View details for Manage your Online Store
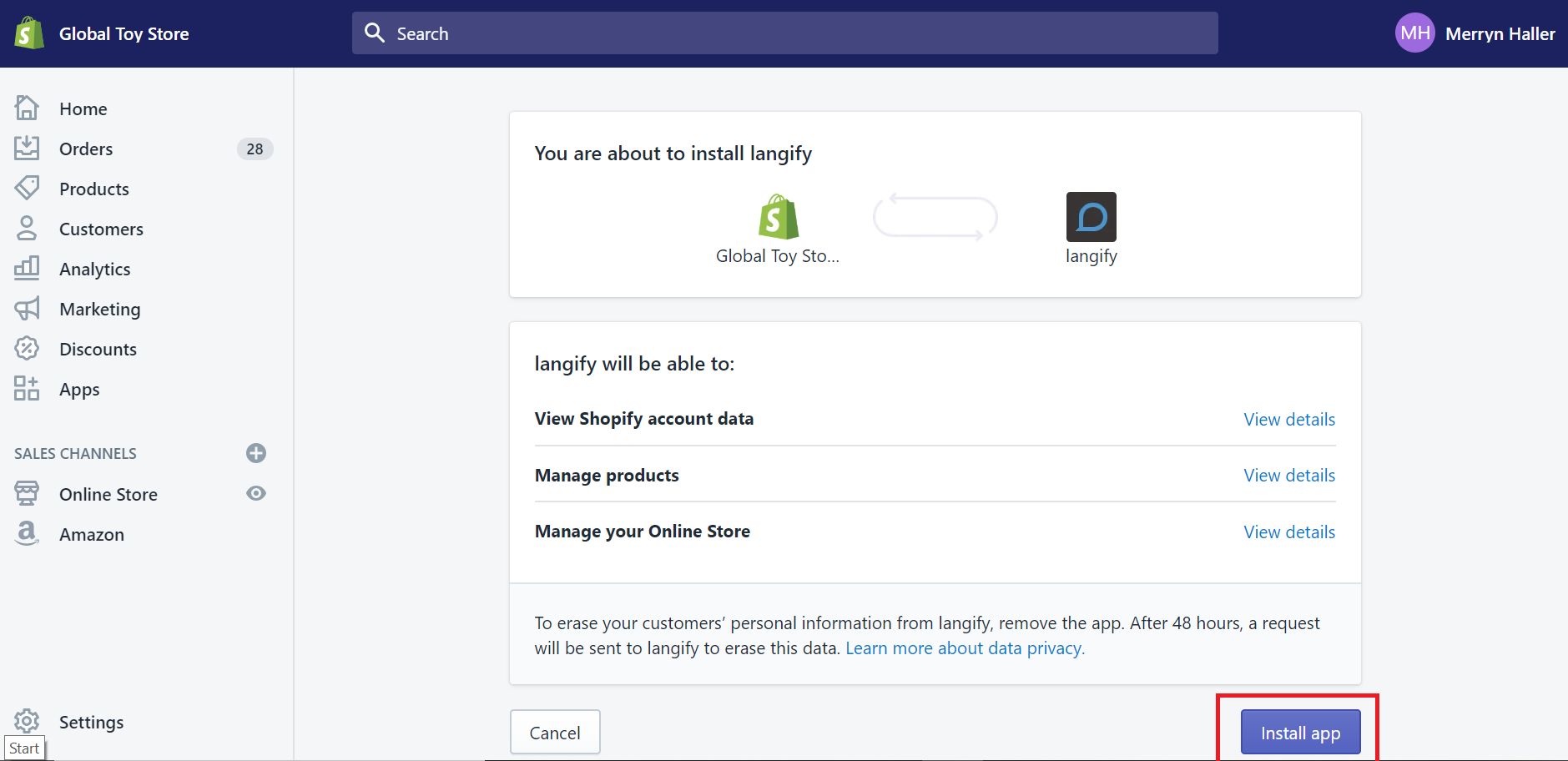The height and width of the screenshot is (761, 1568). tap(1289, 532)
